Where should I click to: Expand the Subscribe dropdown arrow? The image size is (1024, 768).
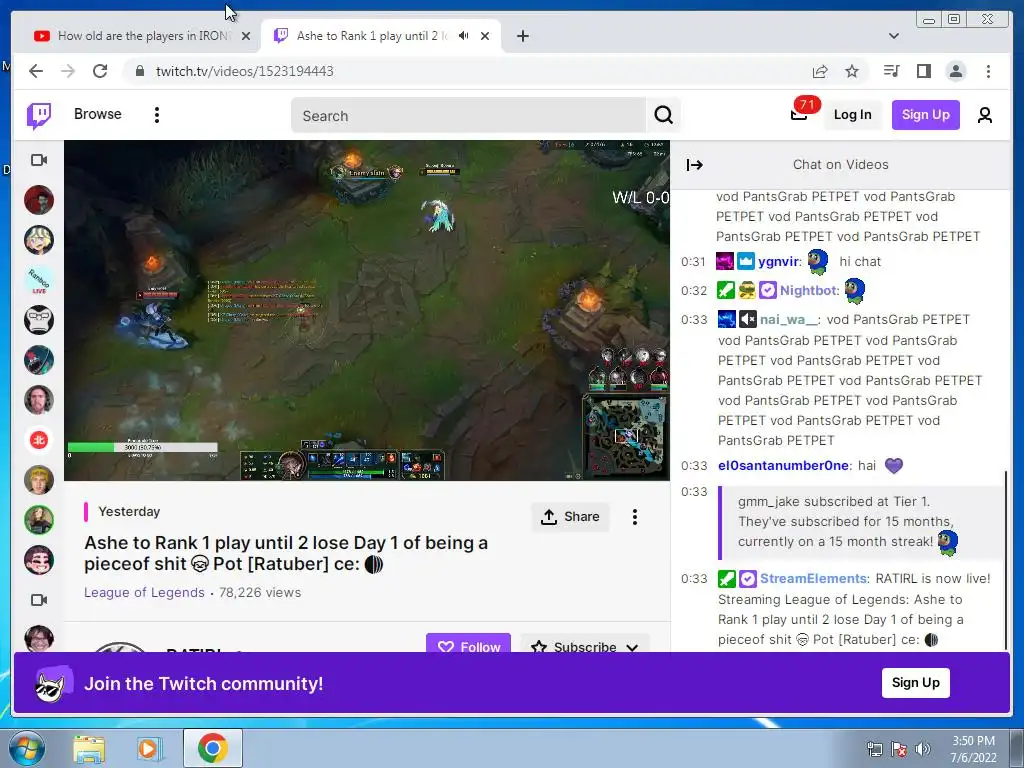(x=632, y=647)
